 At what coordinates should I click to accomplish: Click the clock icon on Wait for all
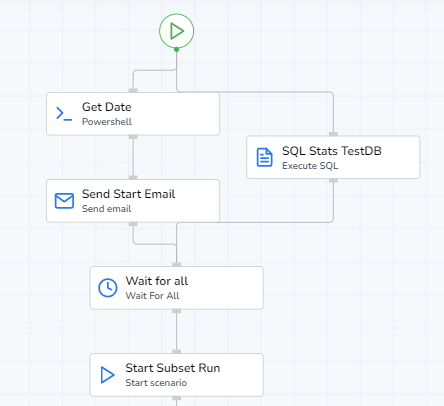pyautogui.click(x=108, y=288)
